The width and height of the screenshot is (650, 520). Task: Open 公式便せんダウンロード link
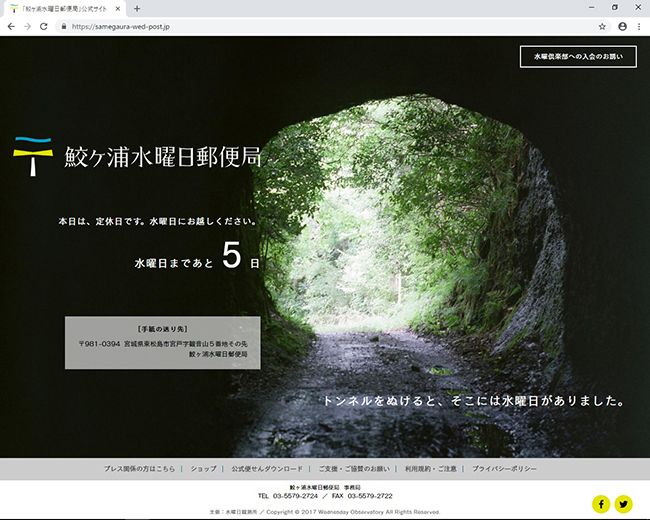pyautogui.click(x=266, y=468)
